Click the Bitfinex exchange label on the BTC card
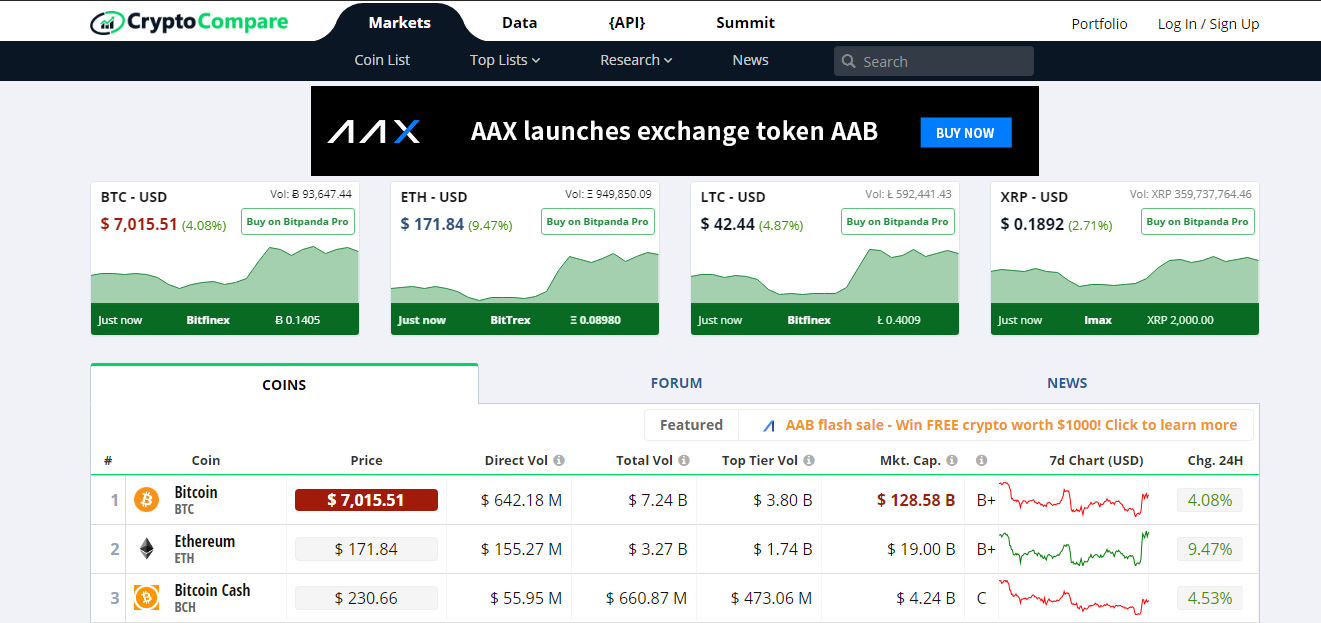1321x623 pixels. pyautogui.click(x=208, y=320)
